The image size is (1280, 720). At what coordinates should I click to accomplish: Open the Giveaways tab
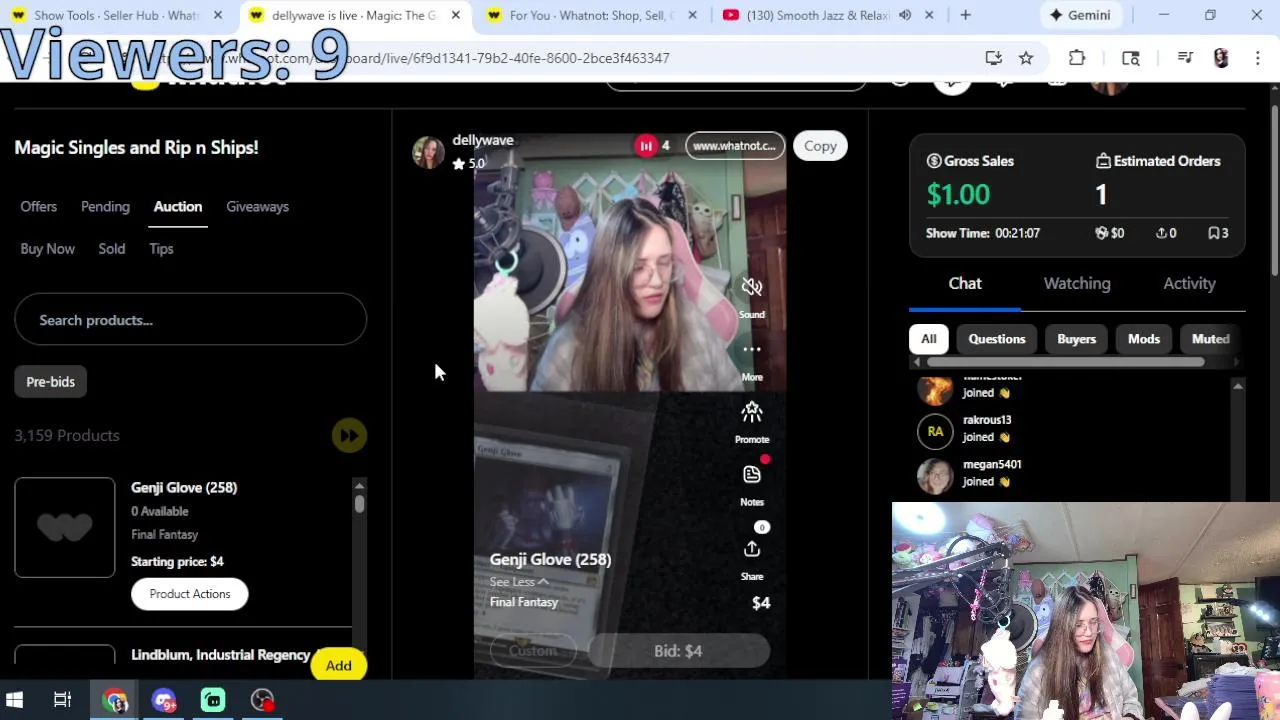click(257, 206)
